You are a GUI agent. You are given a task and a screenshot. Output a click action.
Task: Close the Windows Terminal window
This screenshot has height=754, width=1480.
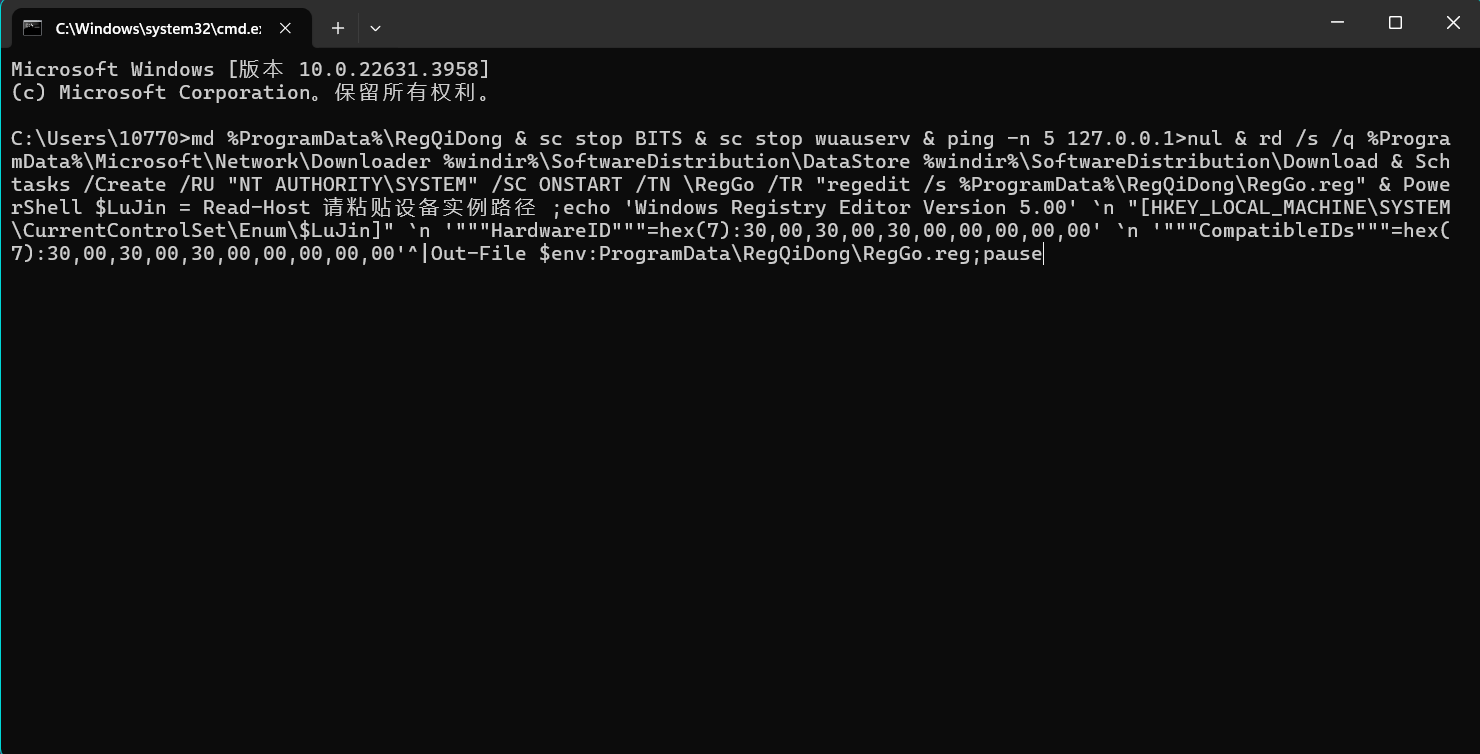pyautogui.click(x=1453, y=22)
